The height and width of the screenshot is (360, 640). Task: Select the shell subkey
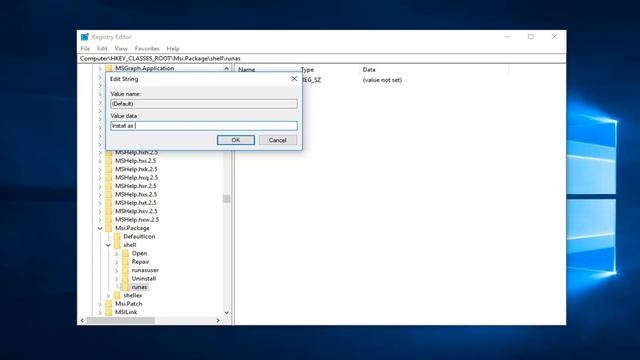[x=130, y=245]
